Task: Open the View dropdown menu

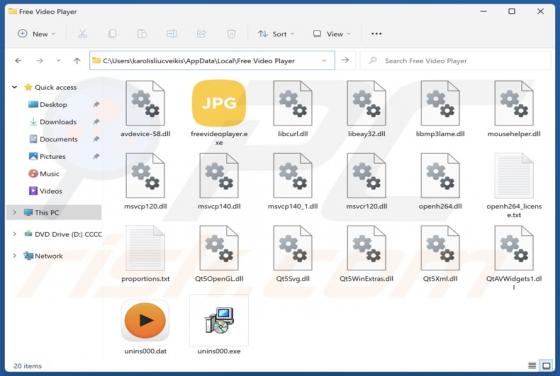Action: [x=332, y=34]
